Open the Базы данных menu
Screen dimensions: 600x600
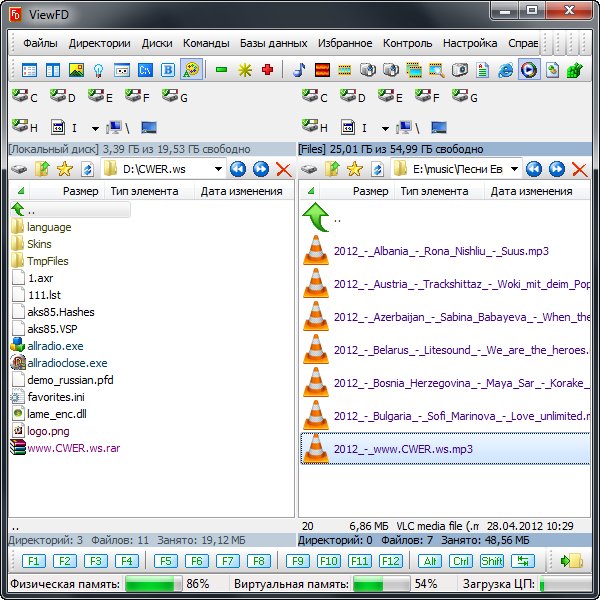[274, 43]
